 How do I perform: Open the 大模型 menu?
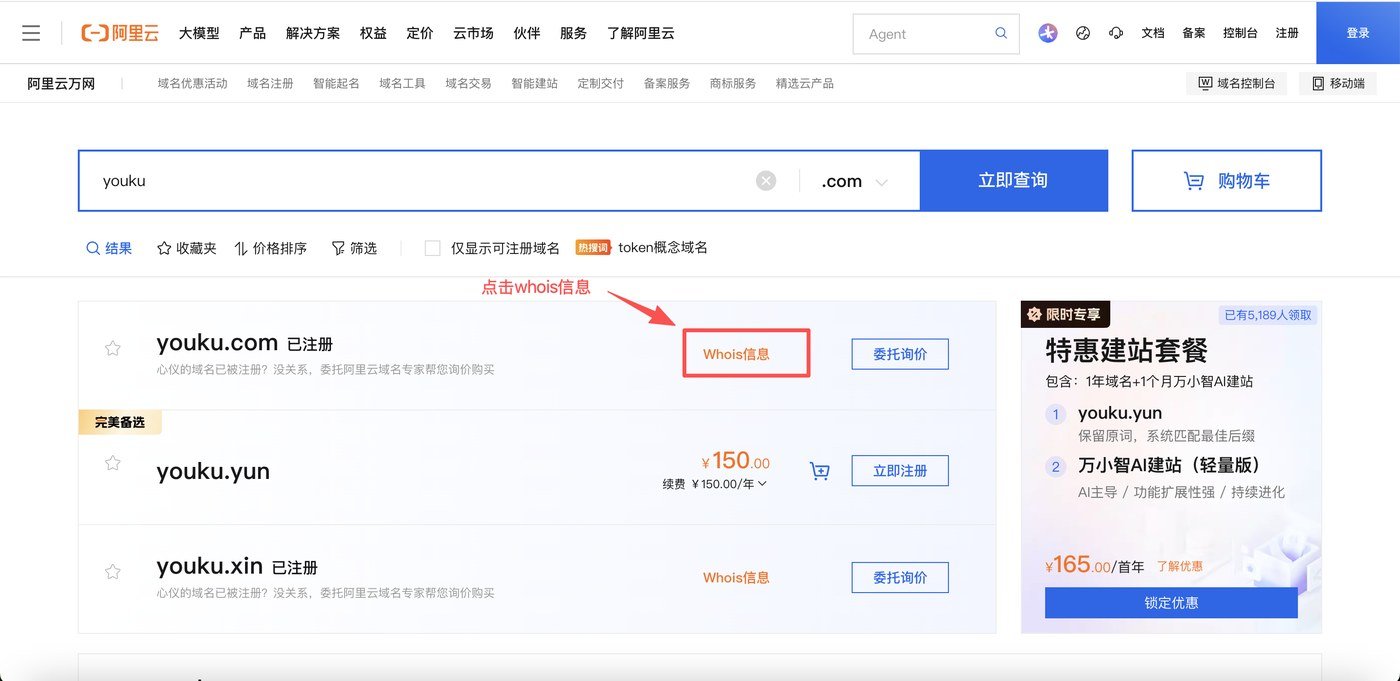coord(199,33)
